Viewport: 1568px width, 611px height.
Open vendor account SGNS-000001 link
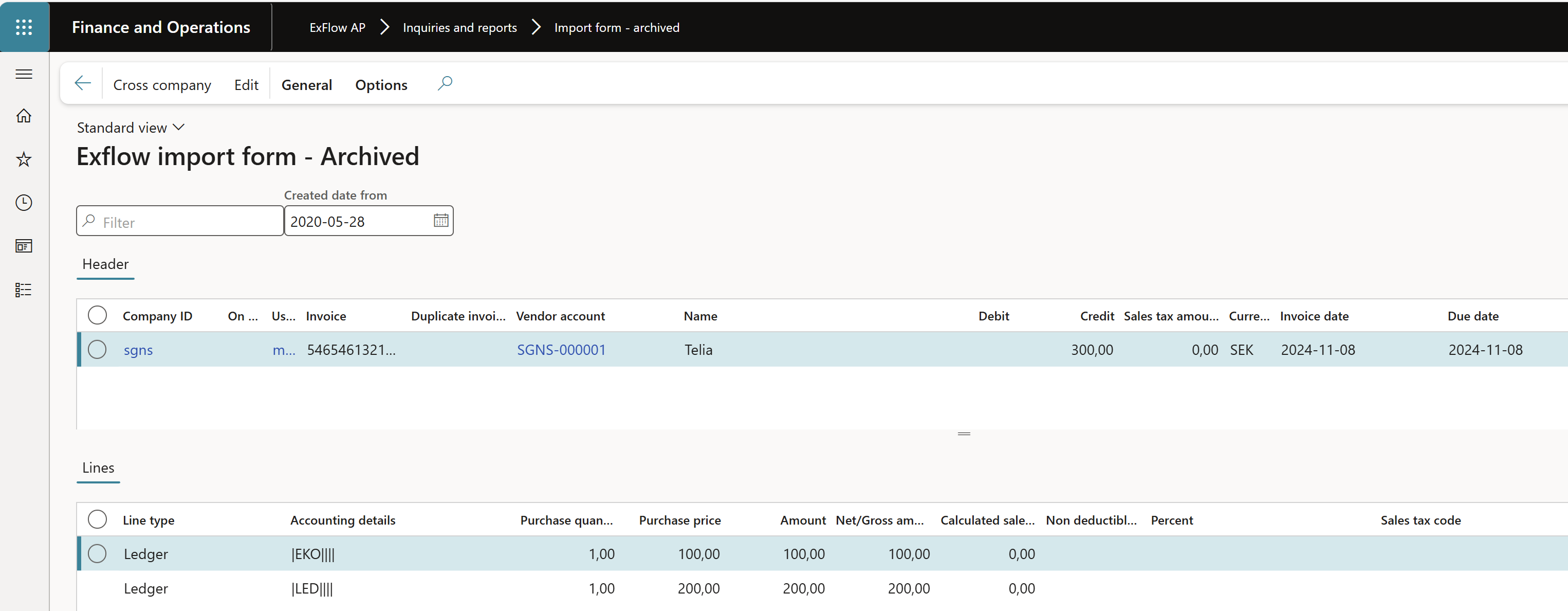(x=561, y=350)
